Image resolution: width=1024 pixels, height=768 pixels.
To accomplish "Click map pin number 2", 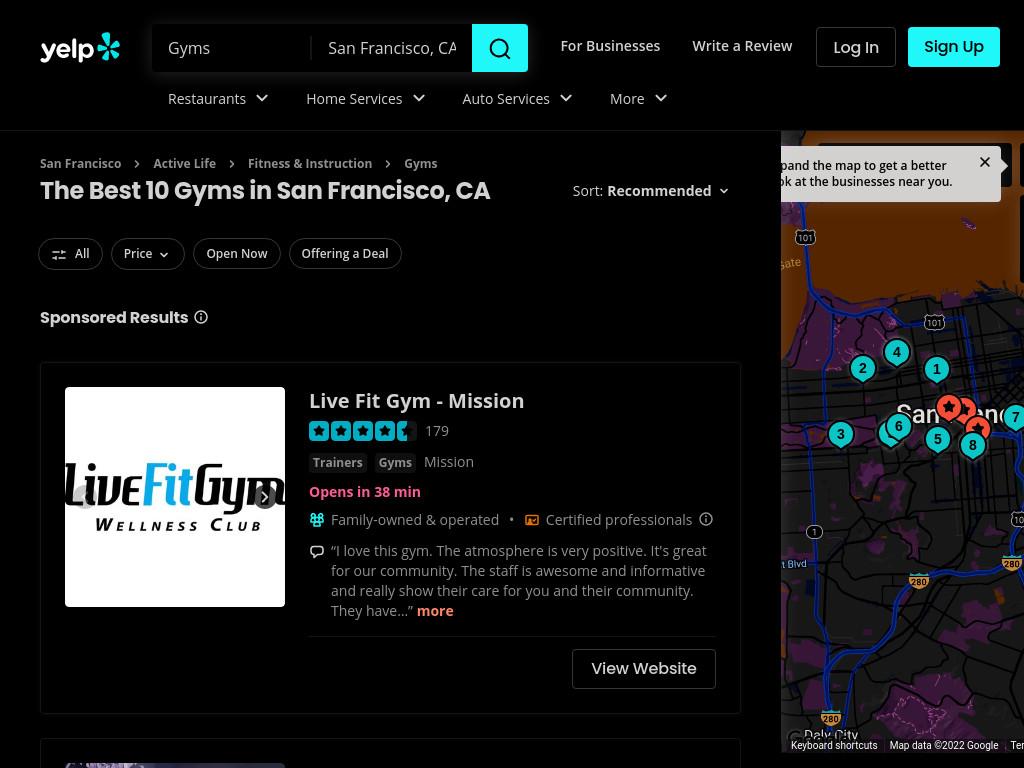I will pyautogui.click(x=863, y=369).
